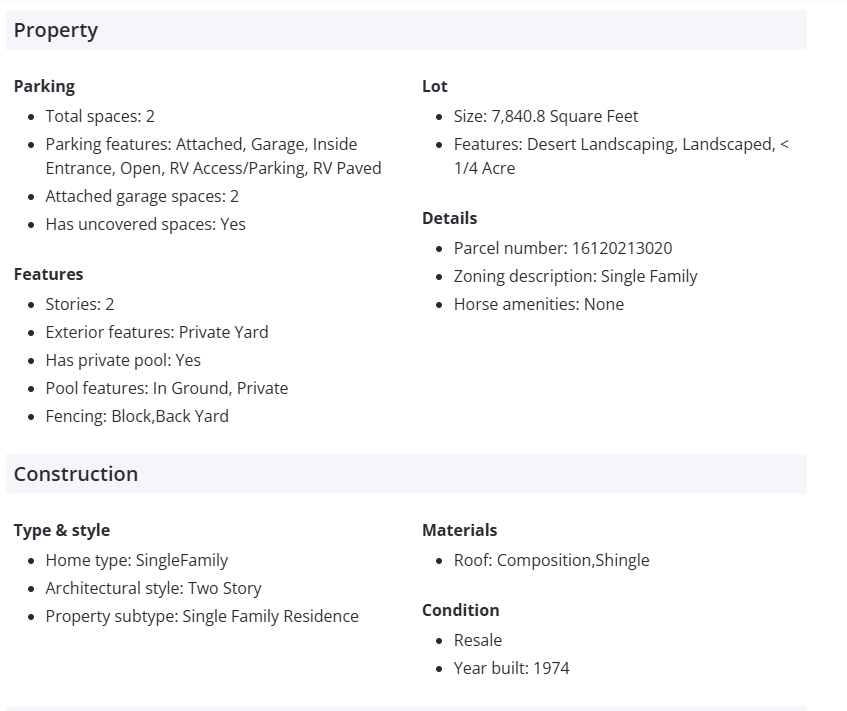Click the parcel number 16120213020 text

pos(622,248)
